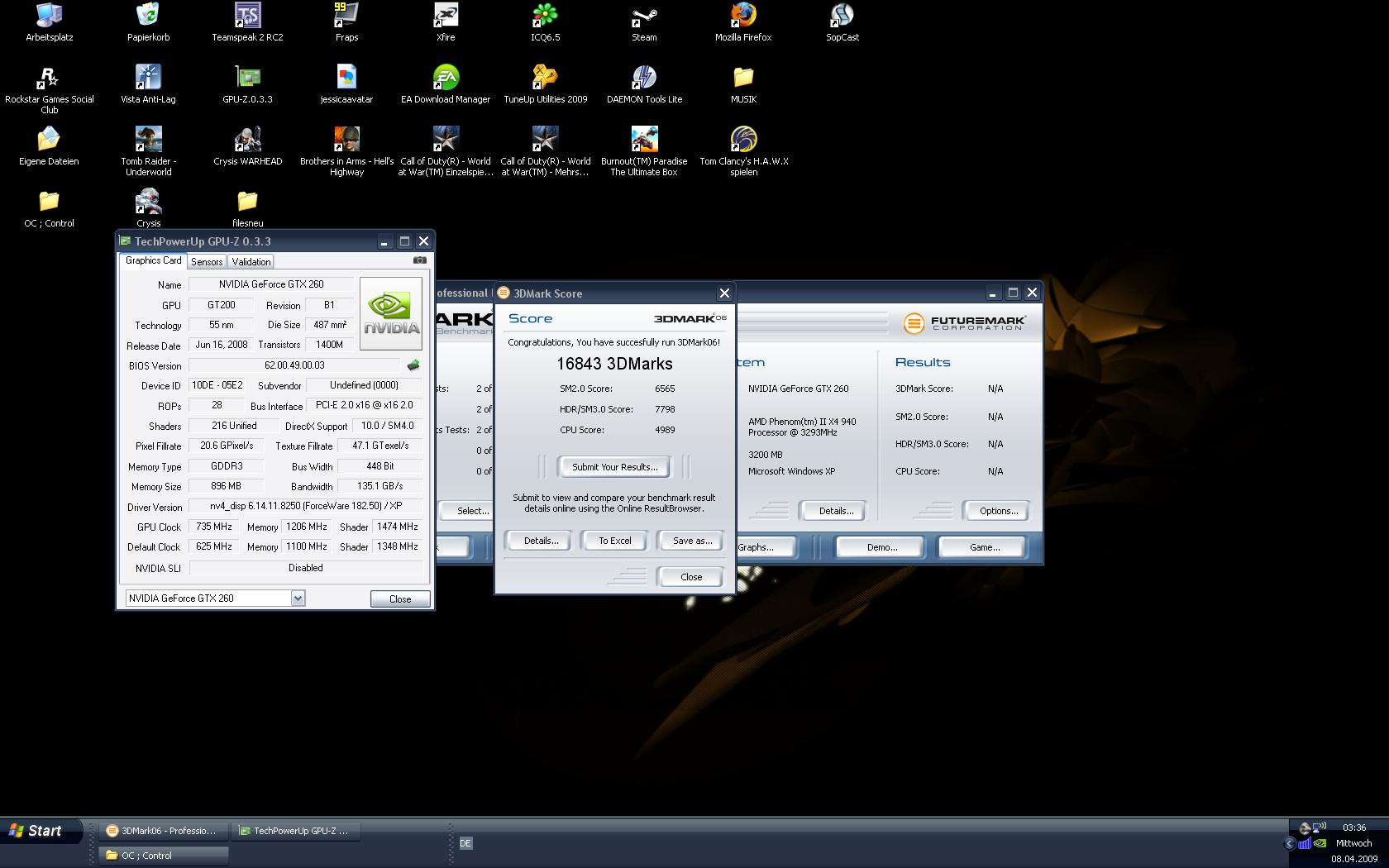Launch Fraps from the desktop
Viewport: 1389px width, 868px height.
346,22
